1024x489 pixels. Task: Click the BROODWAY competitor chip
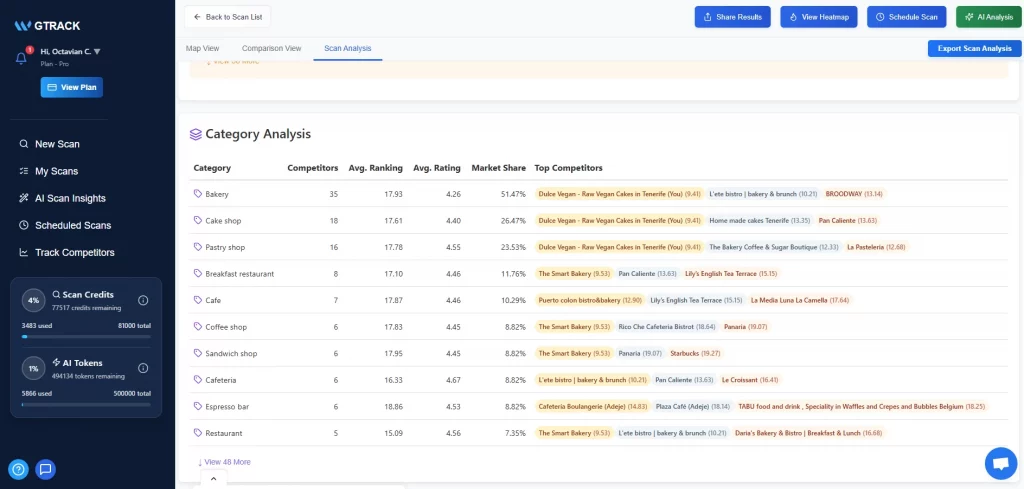[x=854, y=194]
